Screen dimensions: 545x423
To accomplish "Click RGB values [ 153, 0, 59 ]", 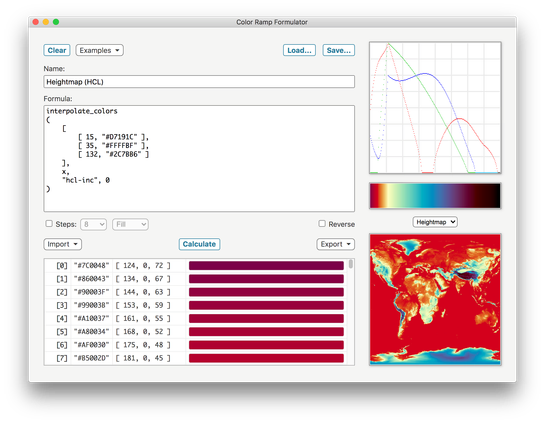I will click(143, 305).
